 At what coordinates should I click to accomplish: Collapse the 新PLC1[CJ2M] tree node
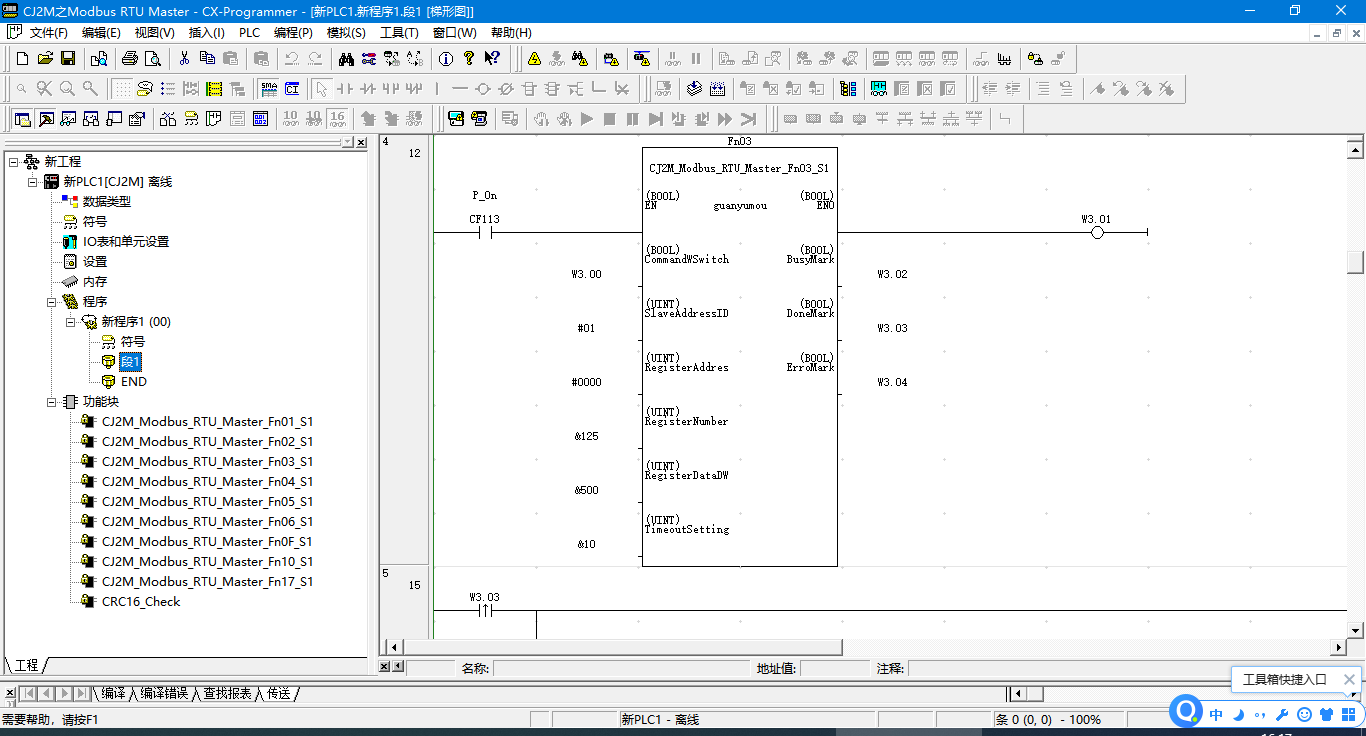(33, 181)
